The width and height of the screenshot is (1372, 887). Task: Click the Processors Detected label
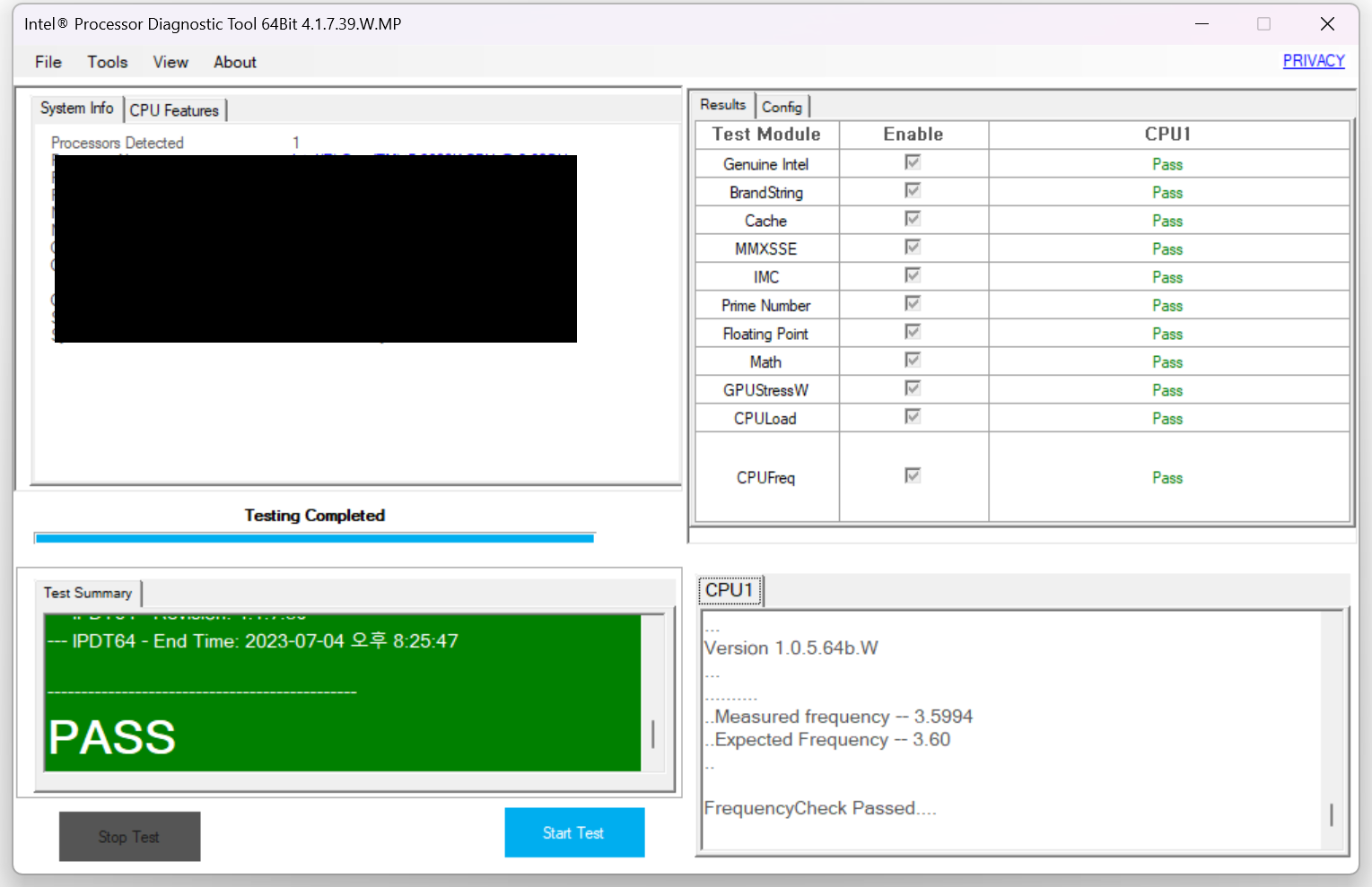pos(118,143)
